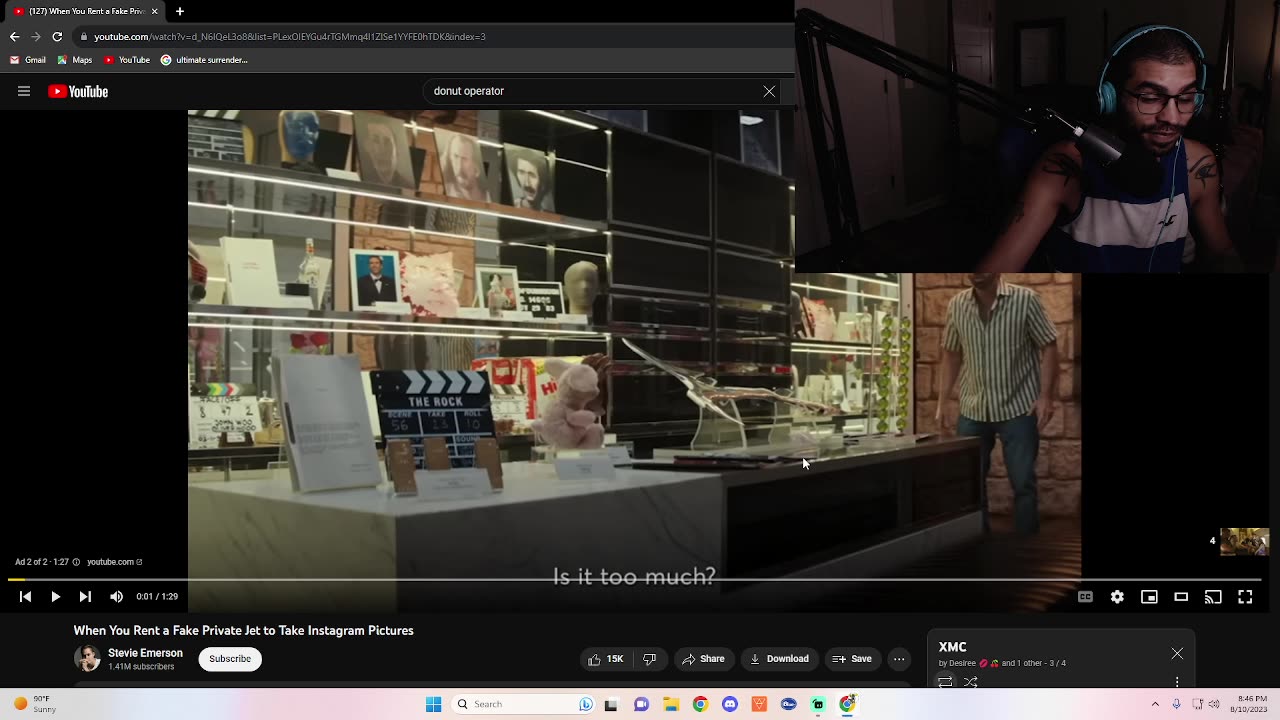Open the Gmail bookmark
This screenshot has height=720, width=1280.
point(28,60)
